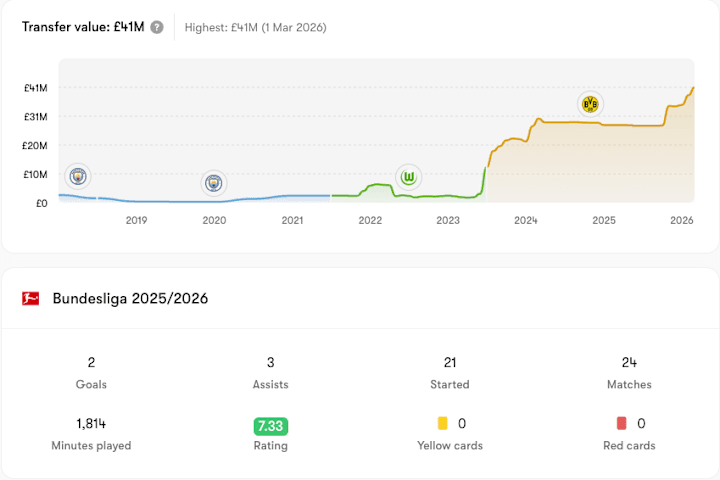Click the yellow card icon
Image resolution: width=720 pixels, height=480 pixels.
[442, 424]
